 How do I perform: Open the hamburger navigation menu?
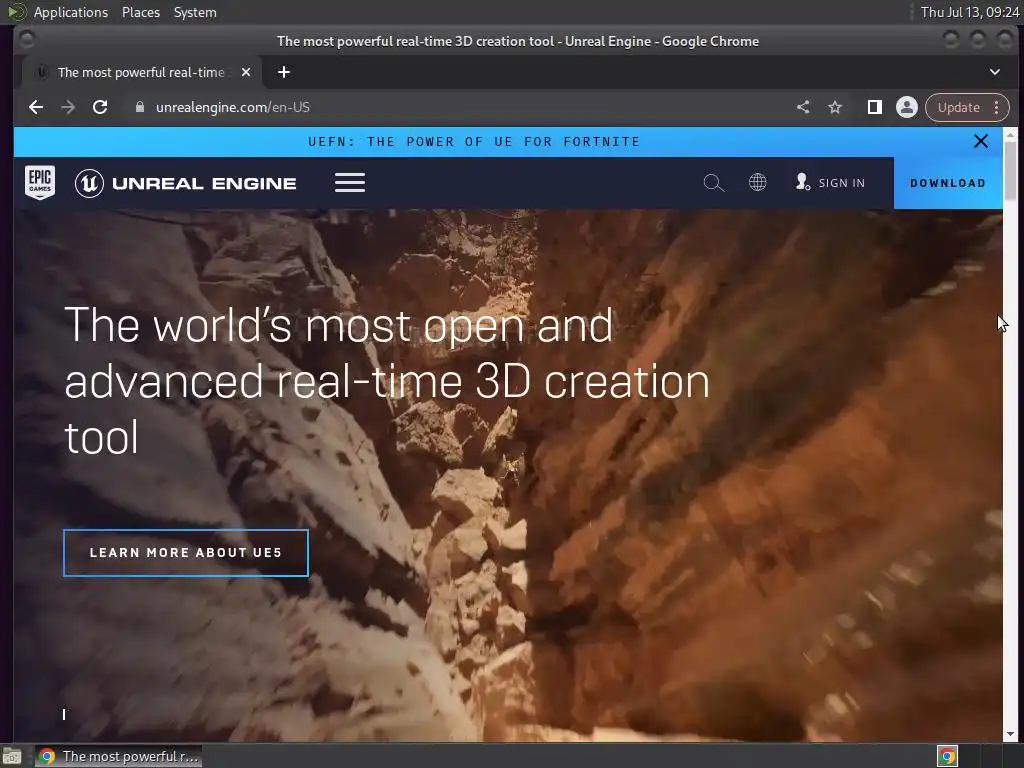(350, 183)
